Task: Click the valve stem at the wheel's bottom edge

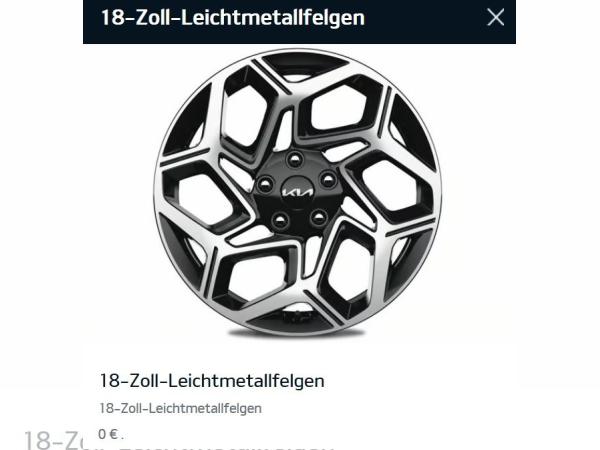Action: pyautogui.click(x=298, y=312)
